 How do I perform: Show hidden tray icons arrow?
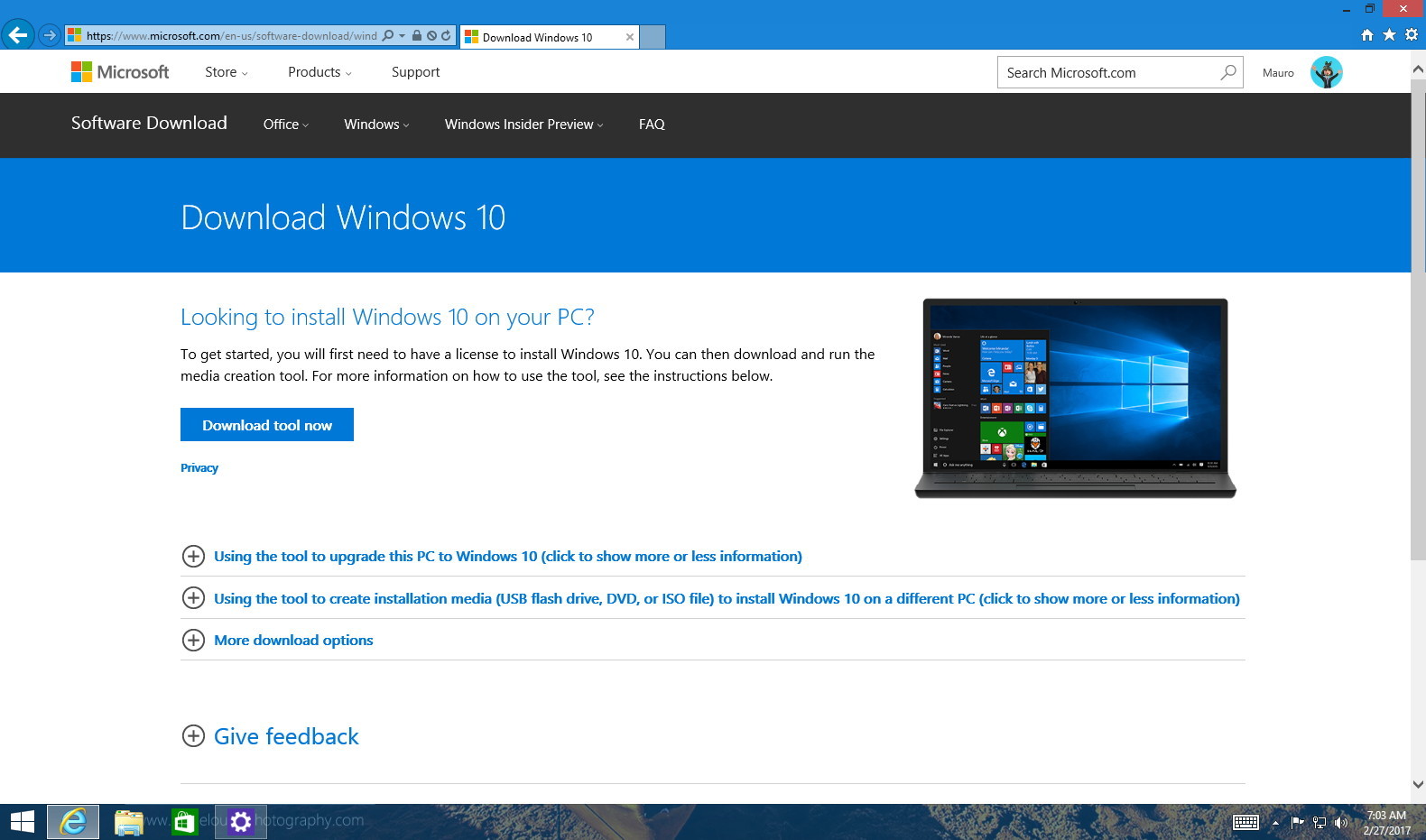pyautogui.click(x=1275, y=823)
